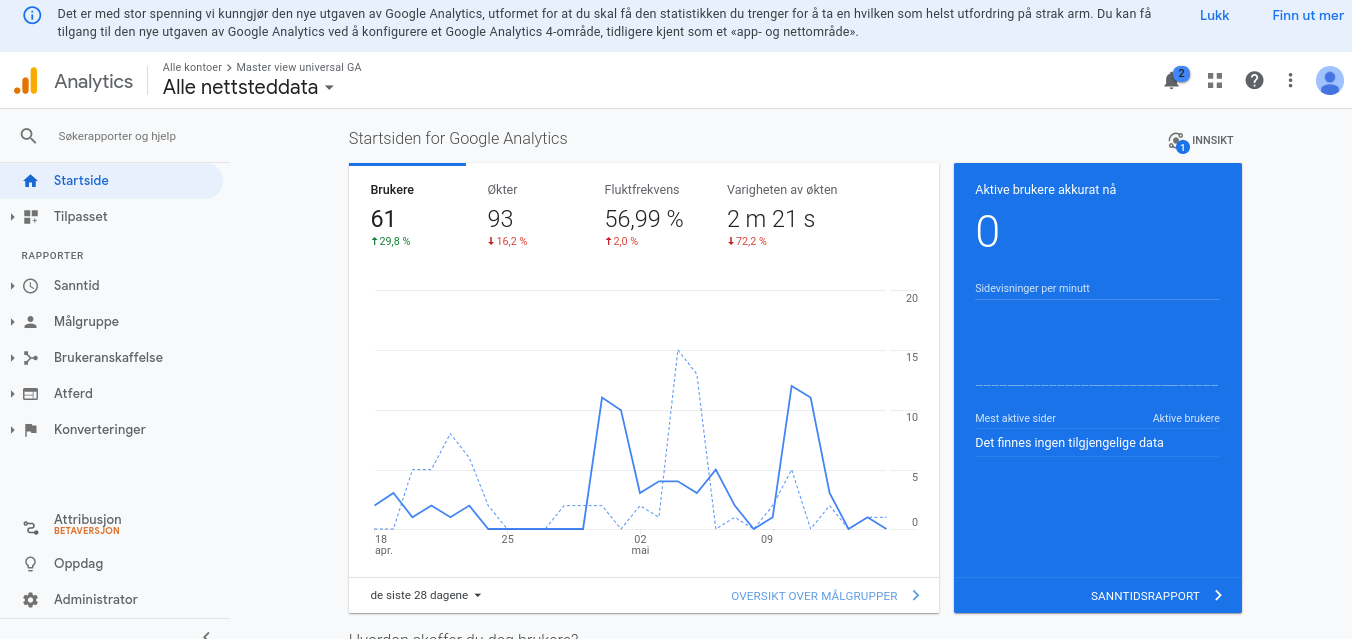Expand the Atferd reports

tap(12, 394)
